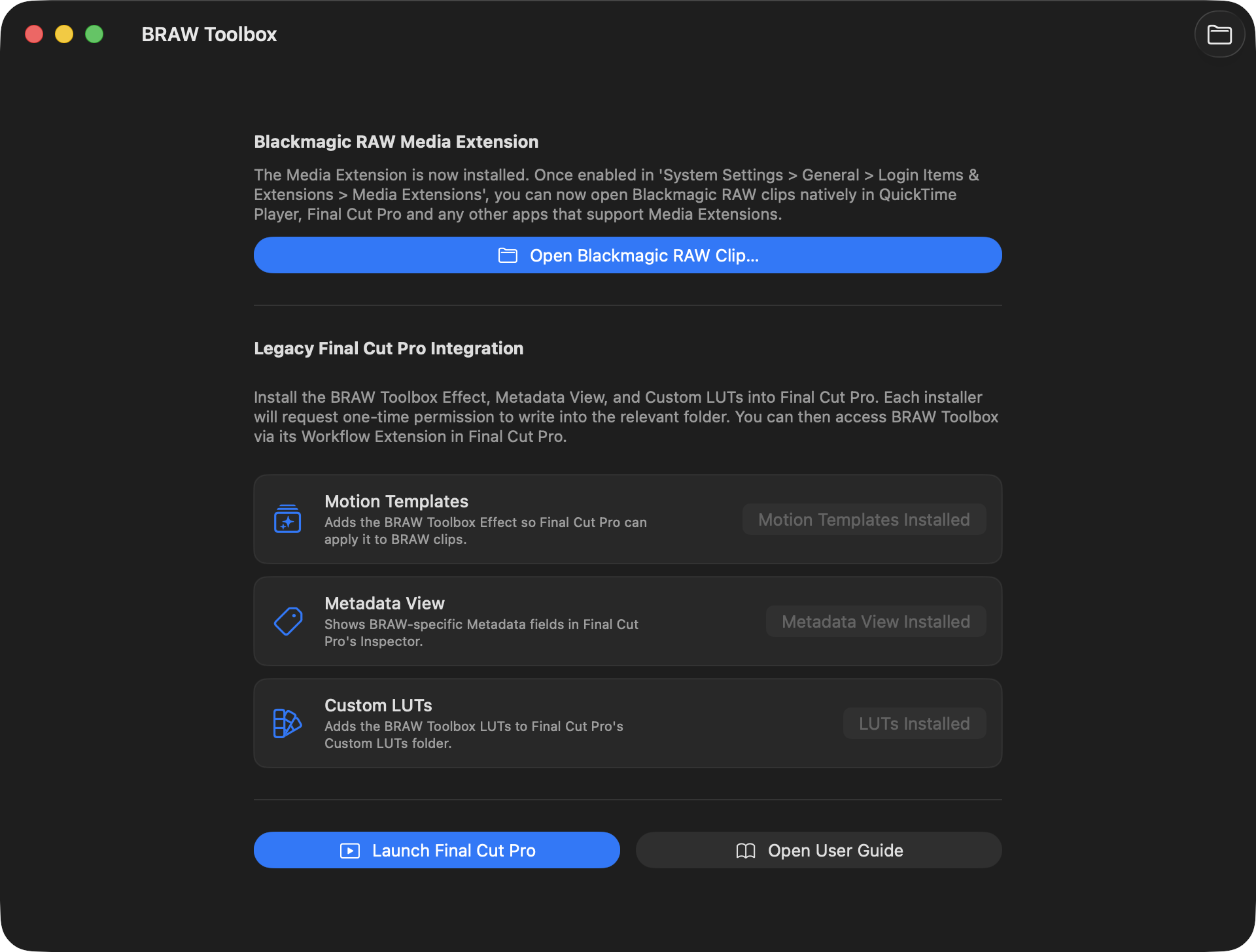Click the folder icon in top-right corner

click(x=1219, y=35)
